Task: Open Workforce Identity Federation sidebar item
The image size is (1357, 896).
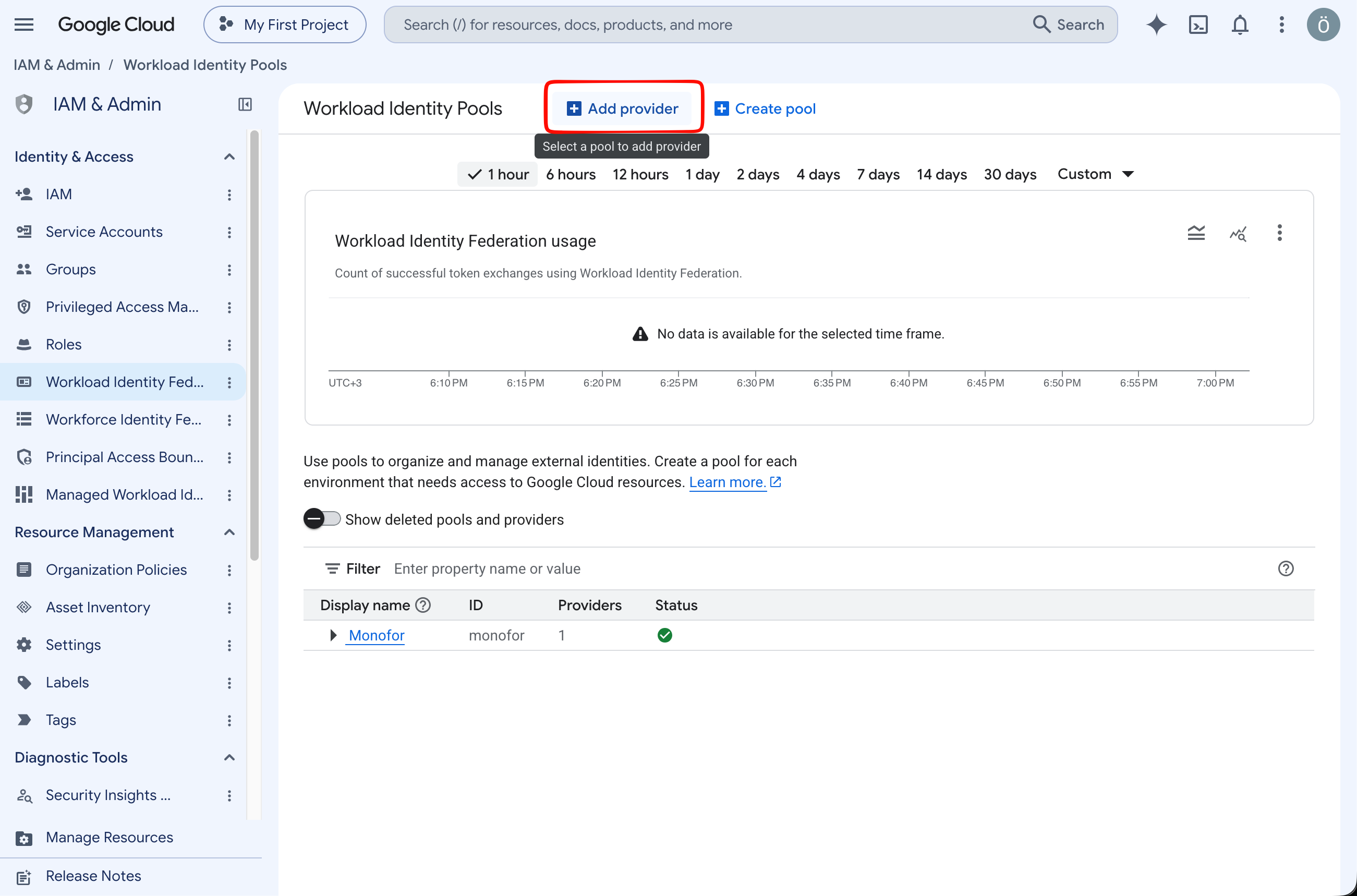Action: 123,420
